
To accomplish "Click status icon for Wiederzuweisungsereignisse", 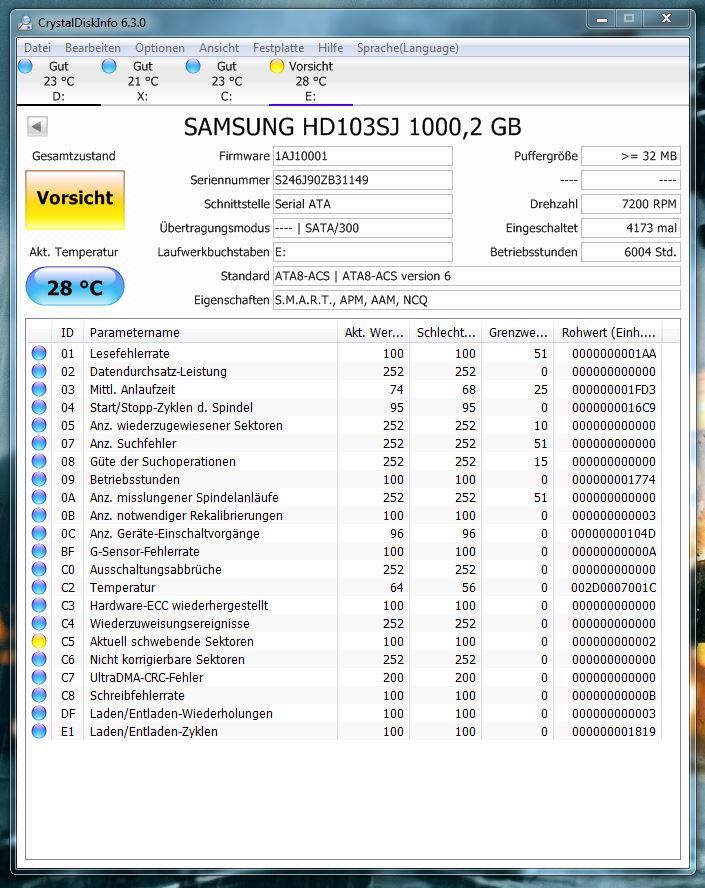I will click(x=39, y=623).
